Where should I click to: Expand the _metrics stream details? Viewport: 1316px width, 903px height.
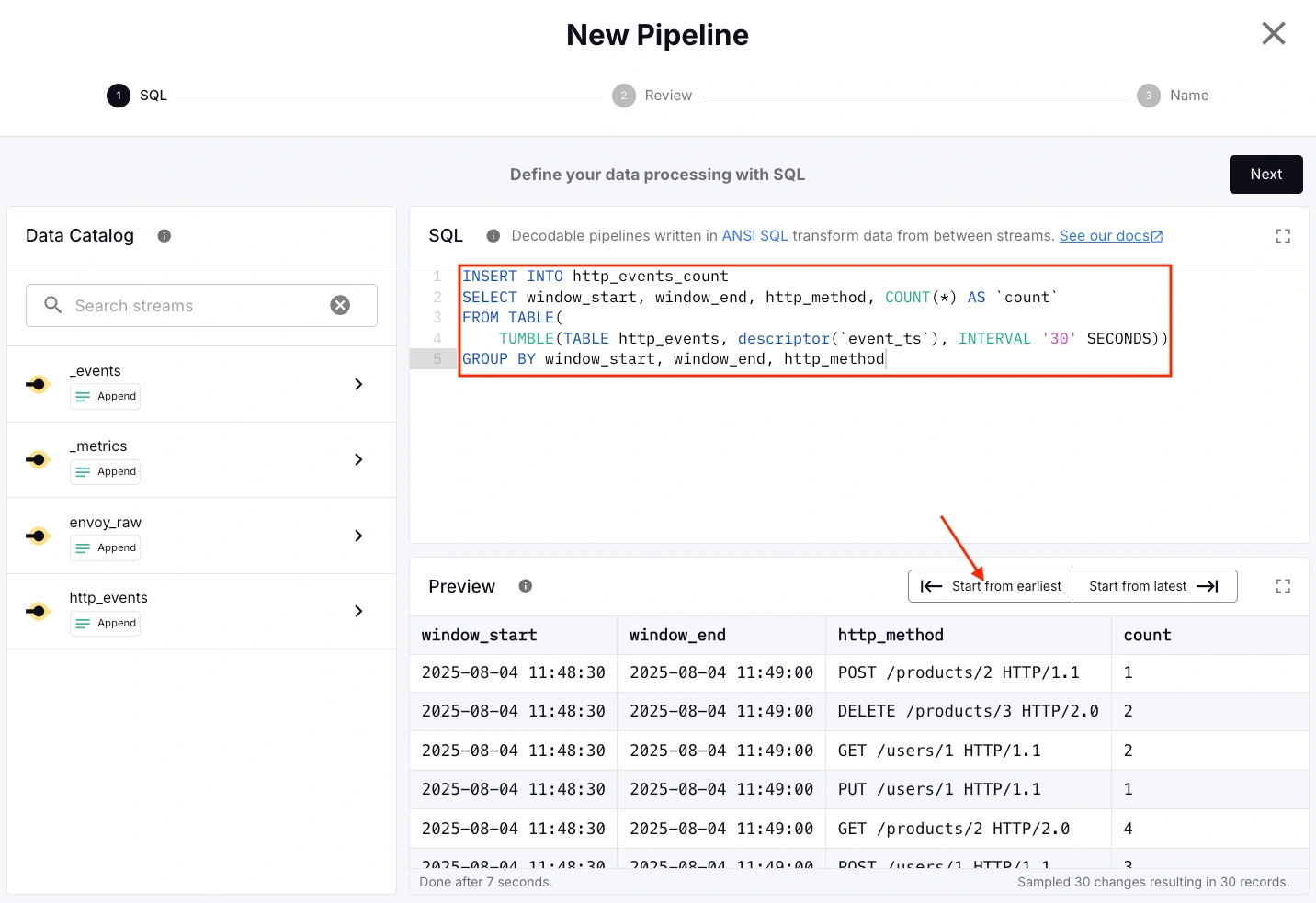(x=359, y=459)
